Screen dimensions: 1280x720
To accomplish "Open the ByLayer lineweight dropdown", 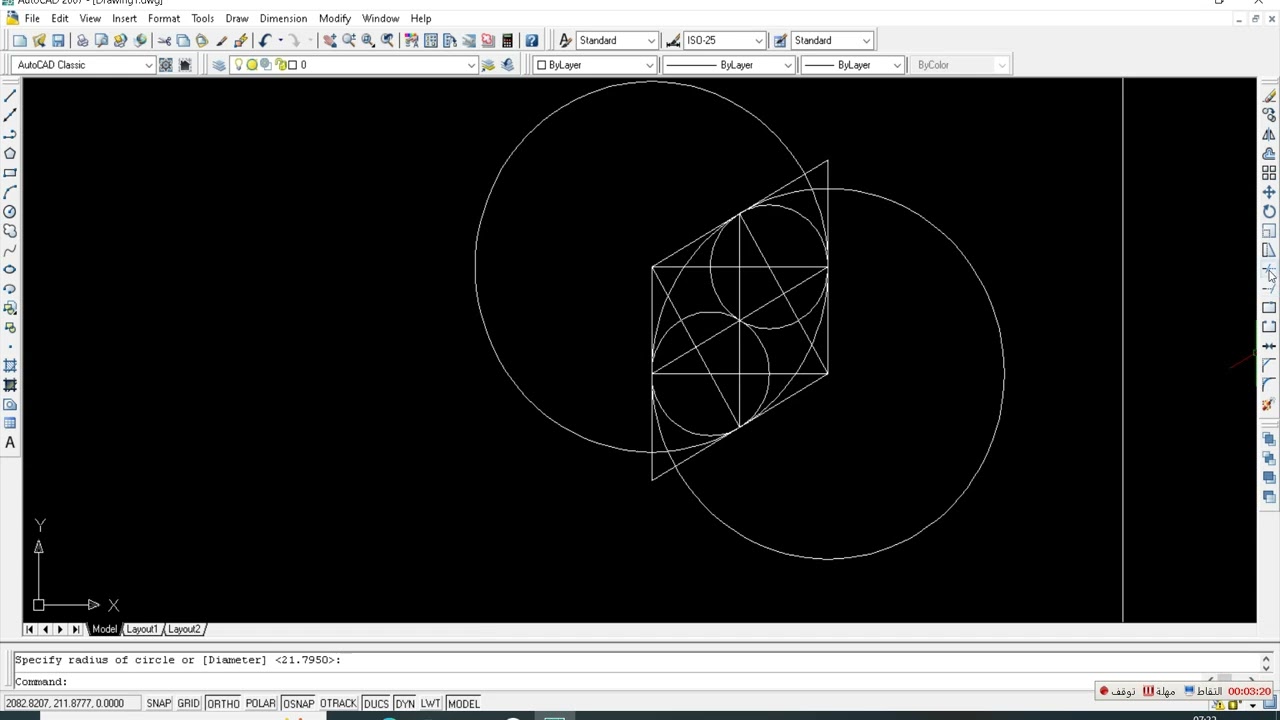I will 897,65.
